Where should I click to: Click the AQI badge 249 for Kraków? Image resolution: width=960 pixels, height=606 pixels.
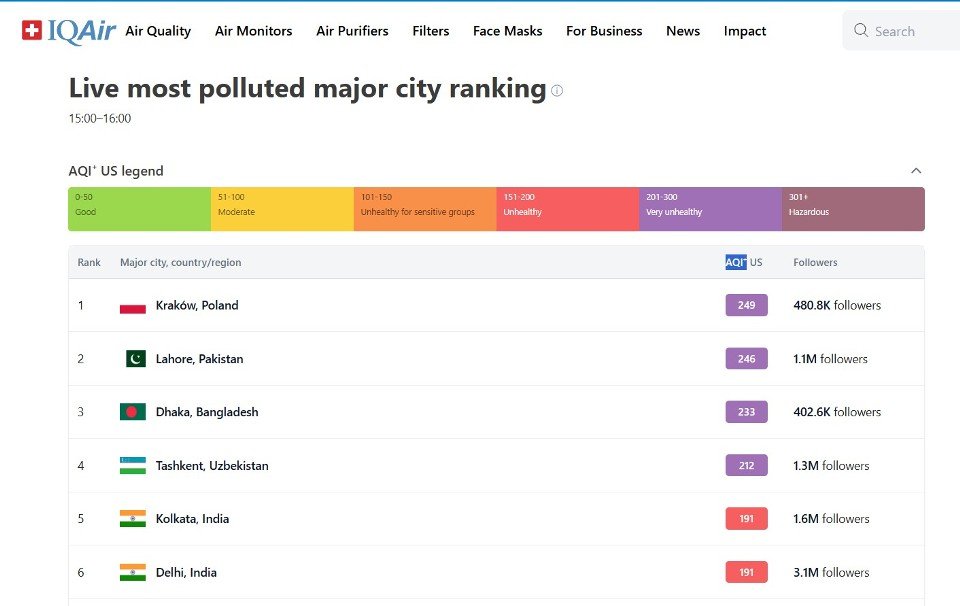click(746, 306)
